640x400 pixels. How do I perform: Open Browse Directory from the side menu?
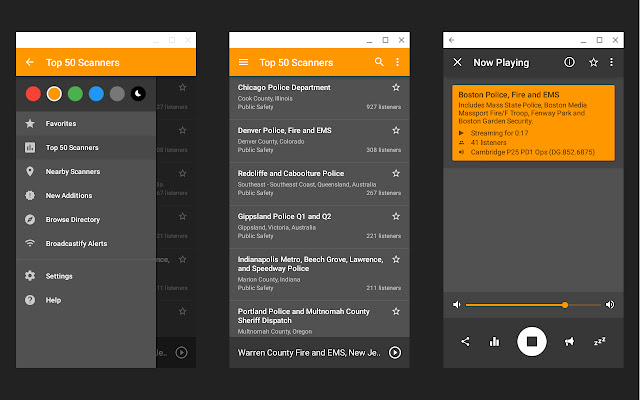click(73, 219)
